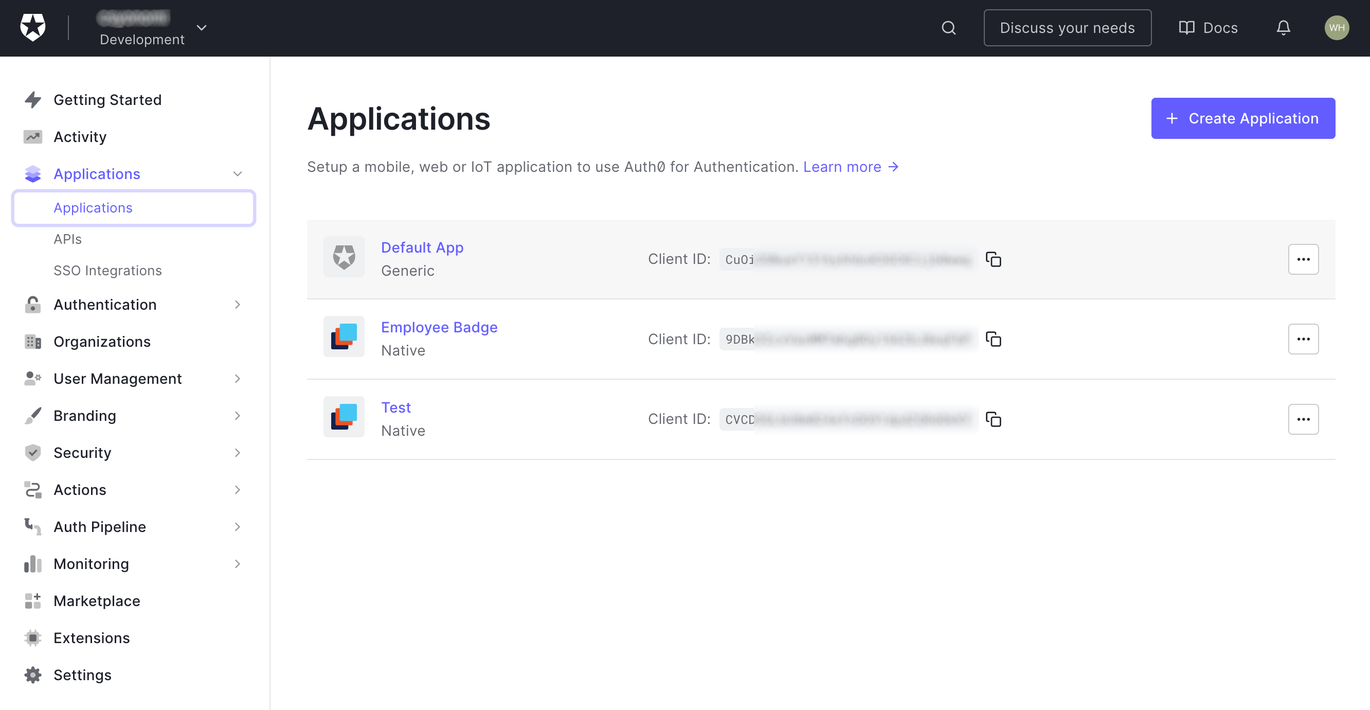Expand the User Management section
The width and height of the screenshot is (1370, 710).
pos(237,379)
